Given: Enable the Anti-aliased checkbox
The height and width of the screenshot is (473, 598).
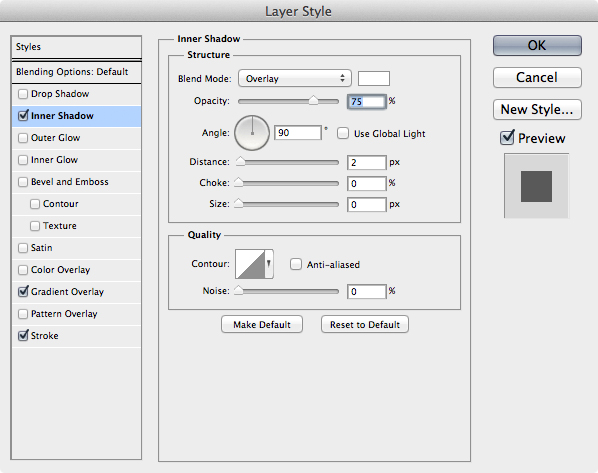Looking at the screenshot, I should [296, 264].
